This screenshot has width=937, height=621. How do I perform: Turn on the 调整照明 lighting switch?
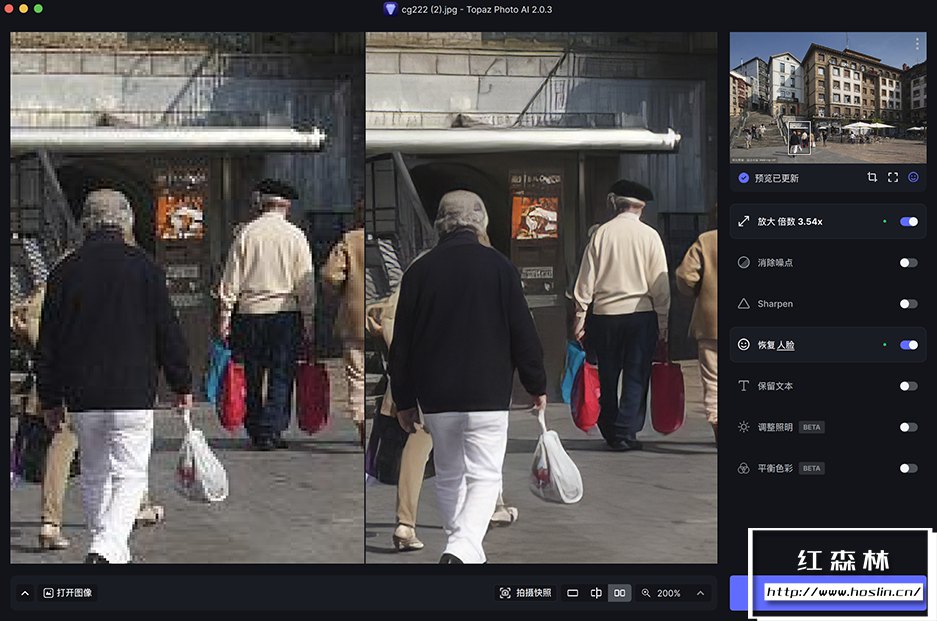[x=908, y=427]
